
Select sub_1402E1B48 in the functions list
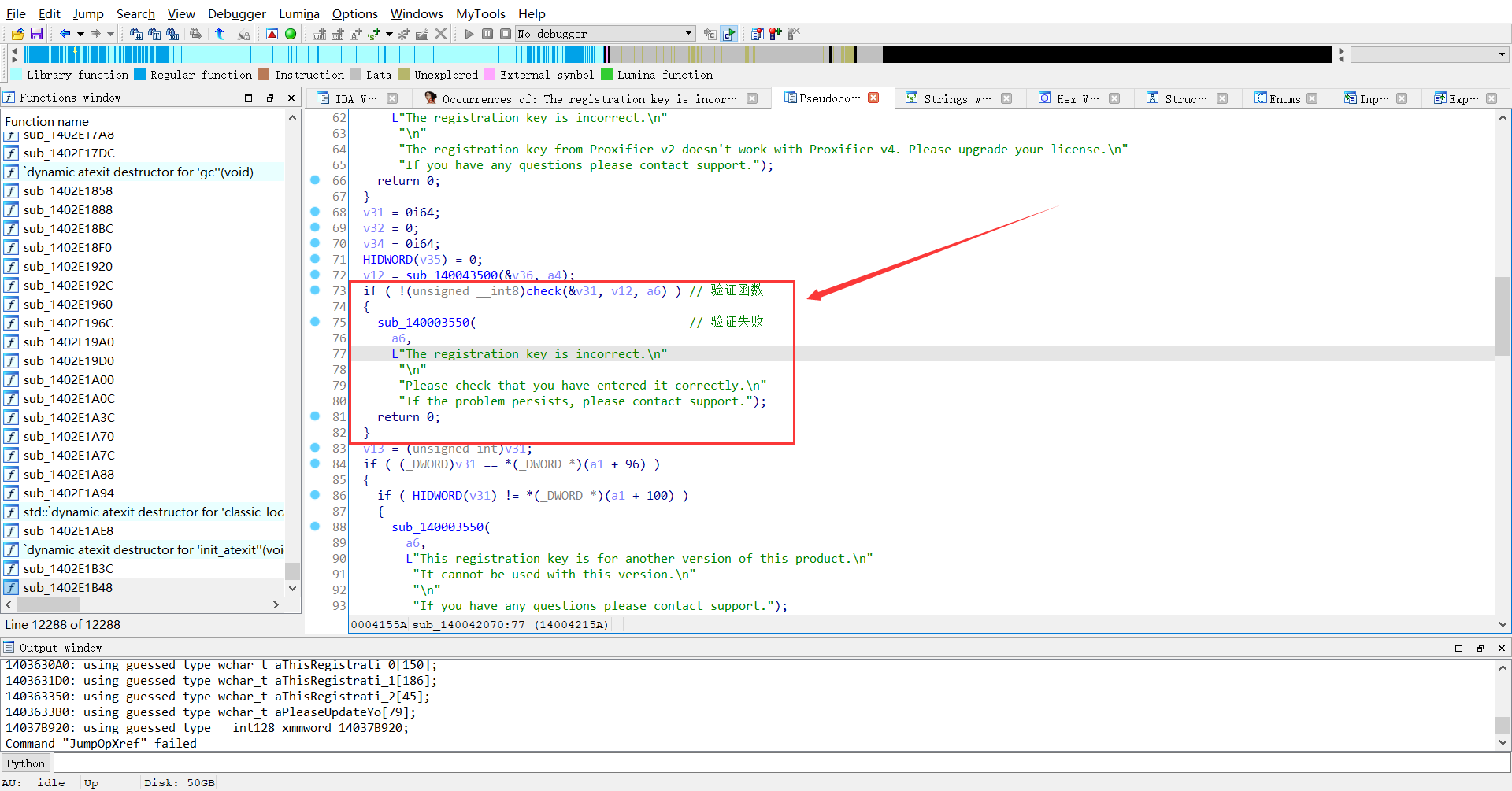tap(68, 587)
